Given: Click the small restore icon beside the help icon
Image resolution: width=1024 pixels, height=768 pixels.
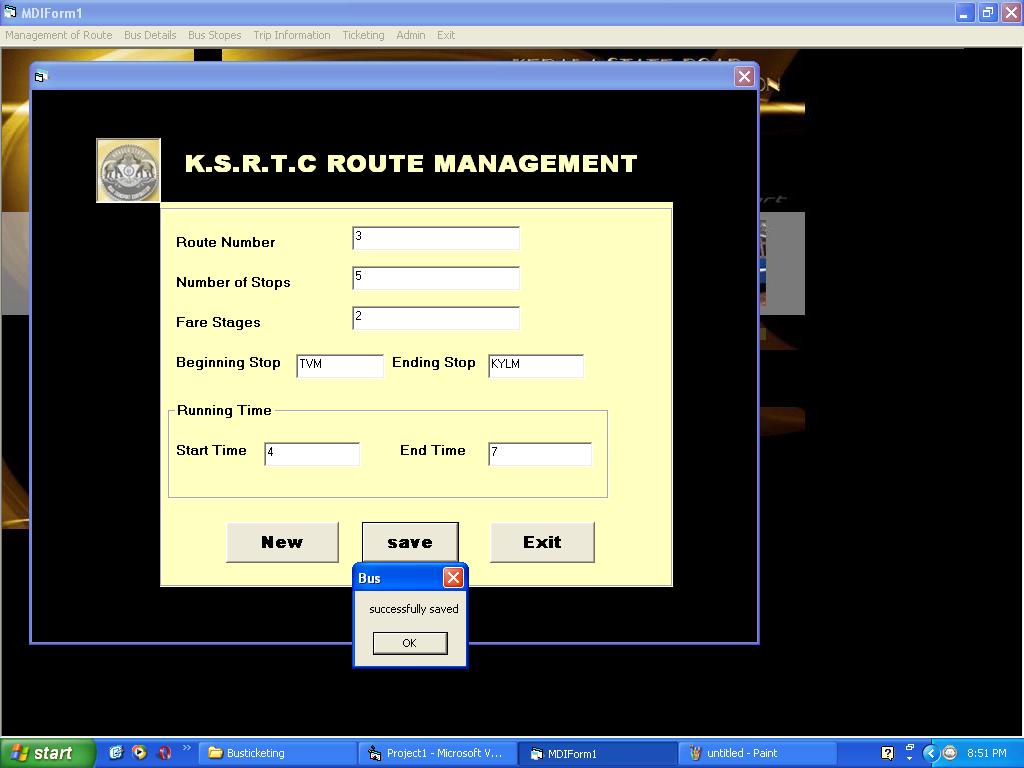Looking at the screenshot, I should [x=910, y=748].
